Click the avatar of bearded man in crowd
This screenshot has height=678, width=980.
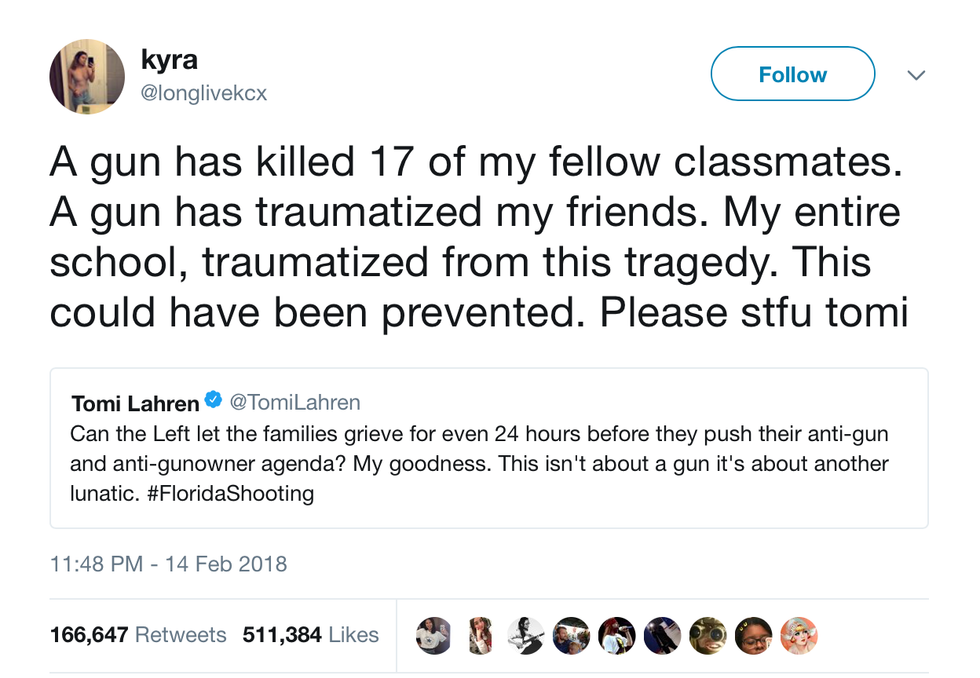(571, 635)
